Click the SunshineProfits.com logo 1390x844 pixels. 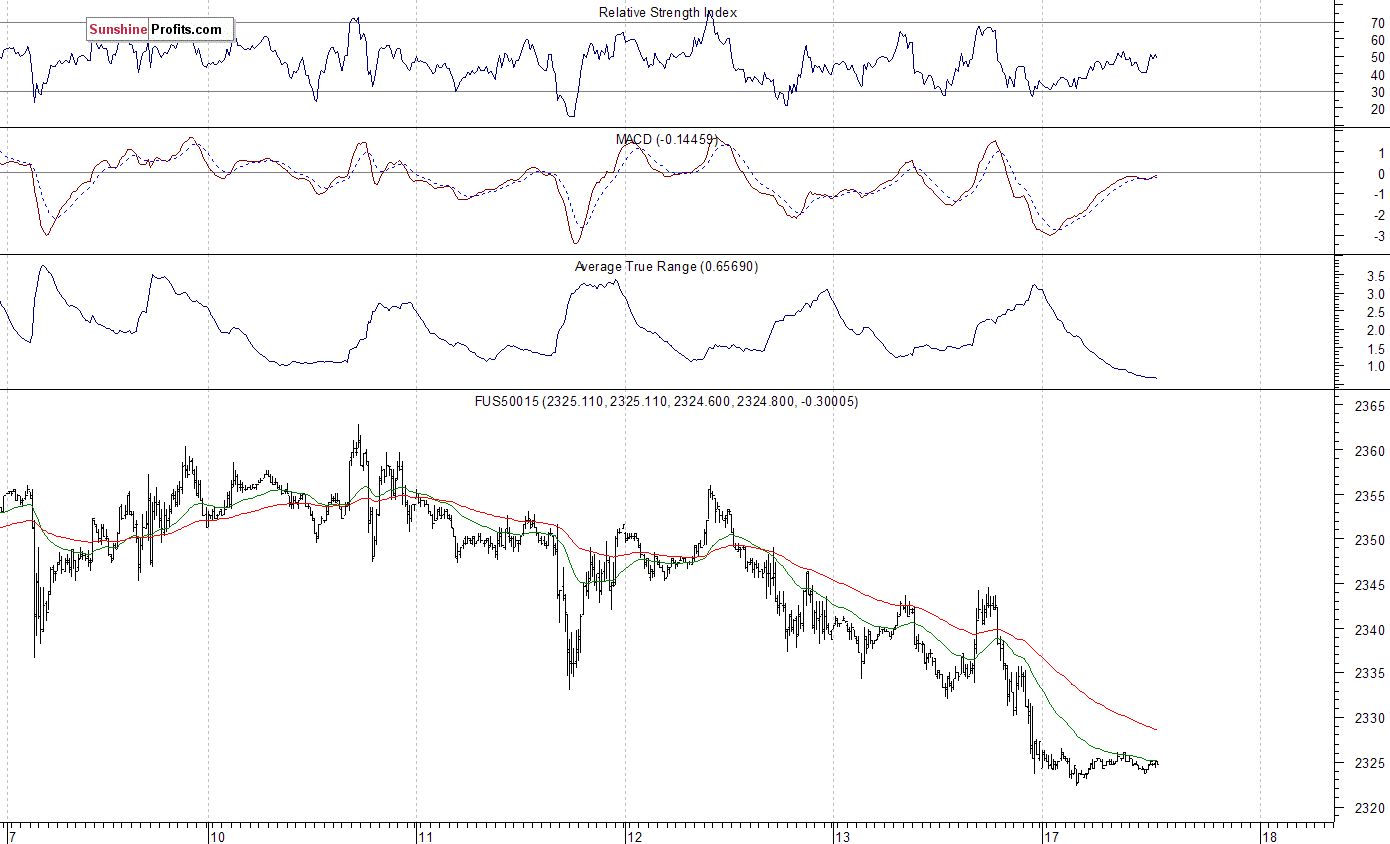coord(159,29)
